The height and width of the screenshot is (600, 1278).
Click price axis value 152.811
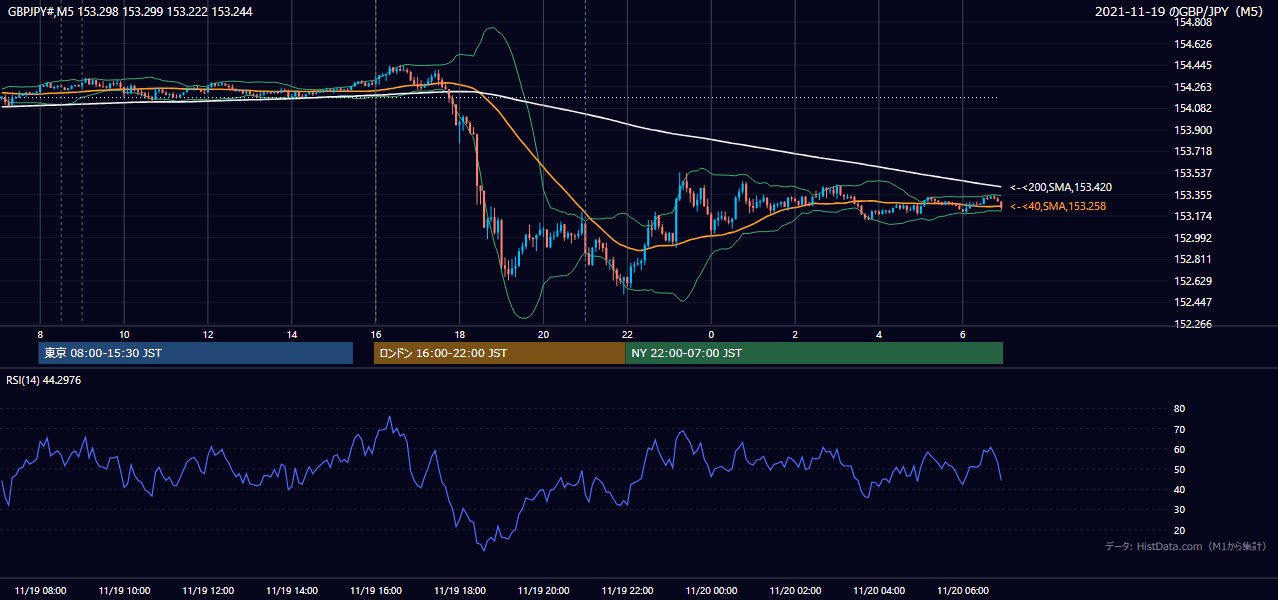click(x=1193, y=259)
